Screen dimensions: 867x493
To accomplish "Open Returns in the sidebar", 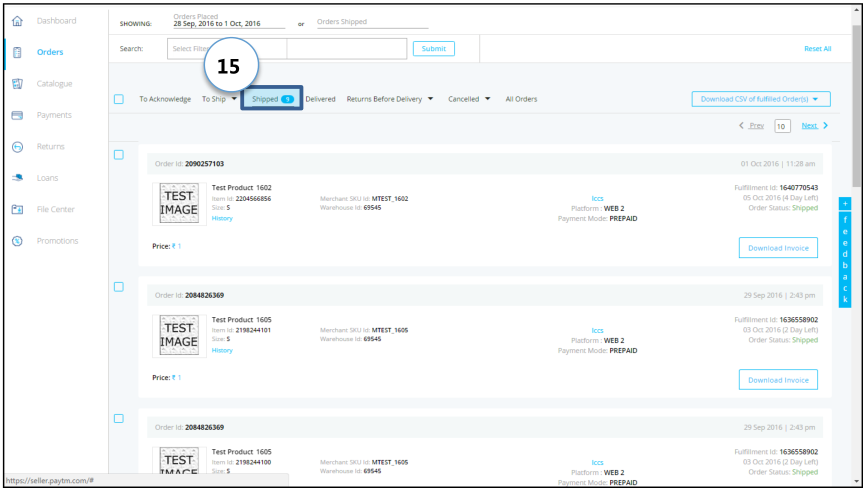I will click(51, 146).
